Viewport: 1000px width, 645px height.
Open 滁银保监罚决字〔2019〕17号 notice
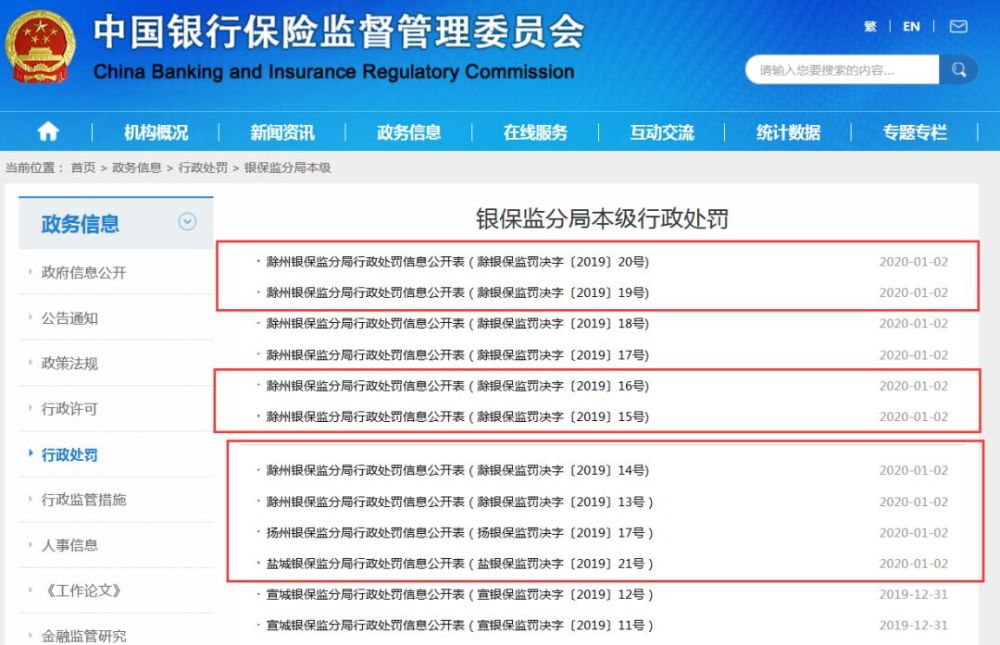(x=457, y=355)
